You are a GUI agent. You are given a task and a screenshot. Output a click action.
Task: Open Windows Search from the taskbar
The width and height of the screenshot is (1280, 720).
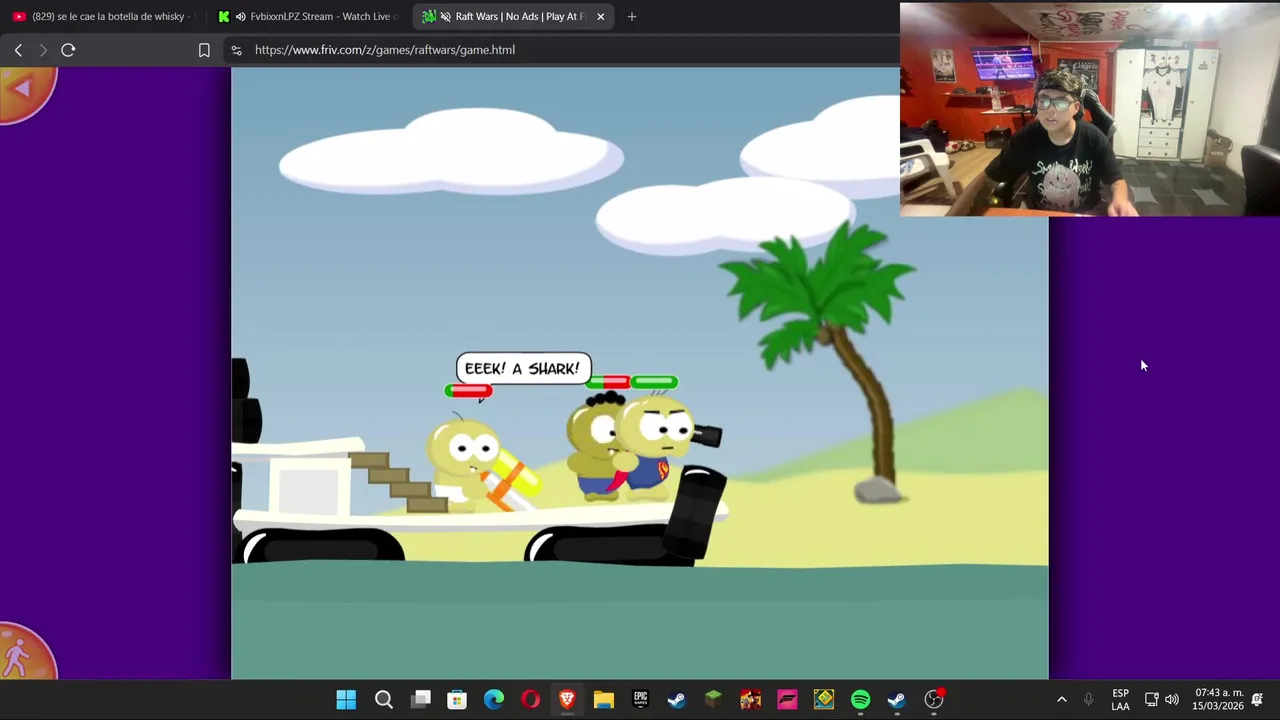click(384, 700)
